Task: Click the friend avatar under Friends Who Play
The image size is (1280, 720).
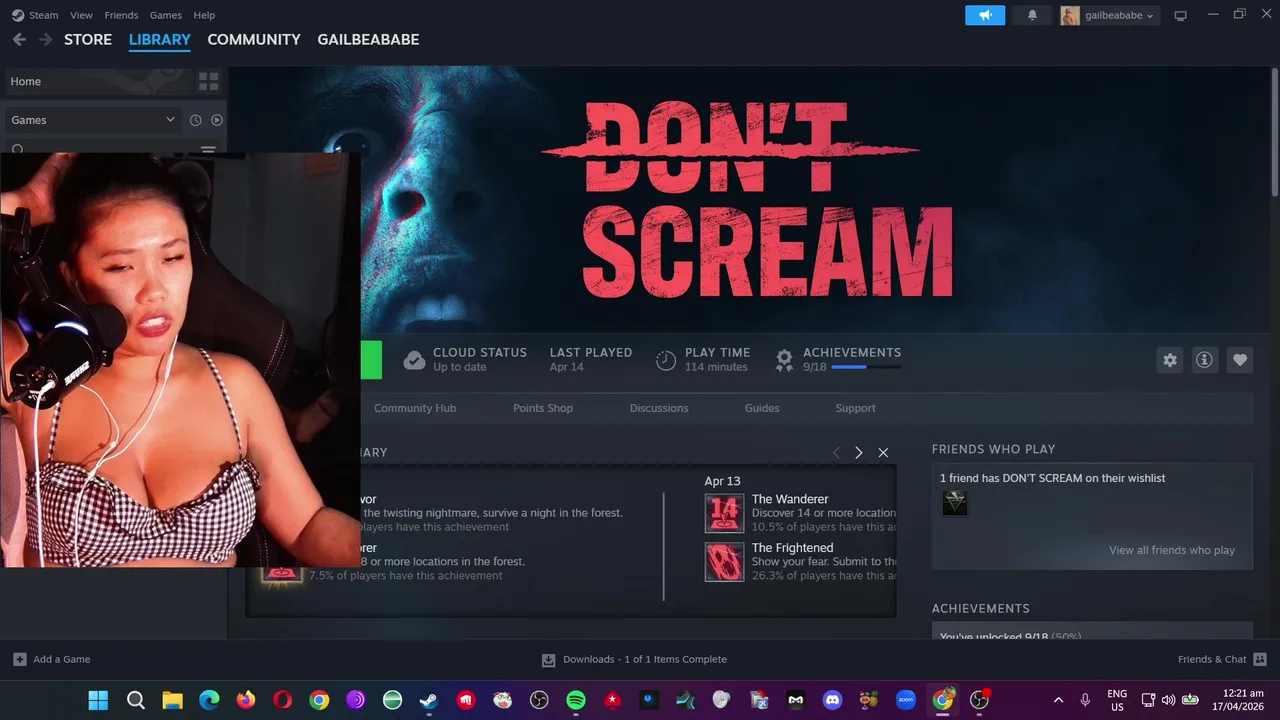Action: [955, 503]
